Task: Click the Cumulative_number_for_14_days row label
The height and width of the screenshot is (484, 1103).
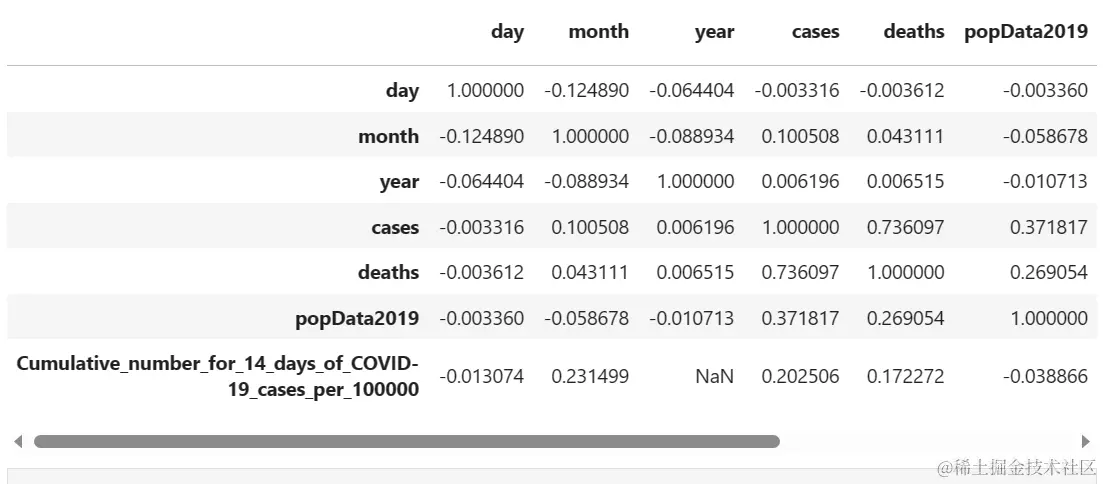Action: tap(218, 376)
